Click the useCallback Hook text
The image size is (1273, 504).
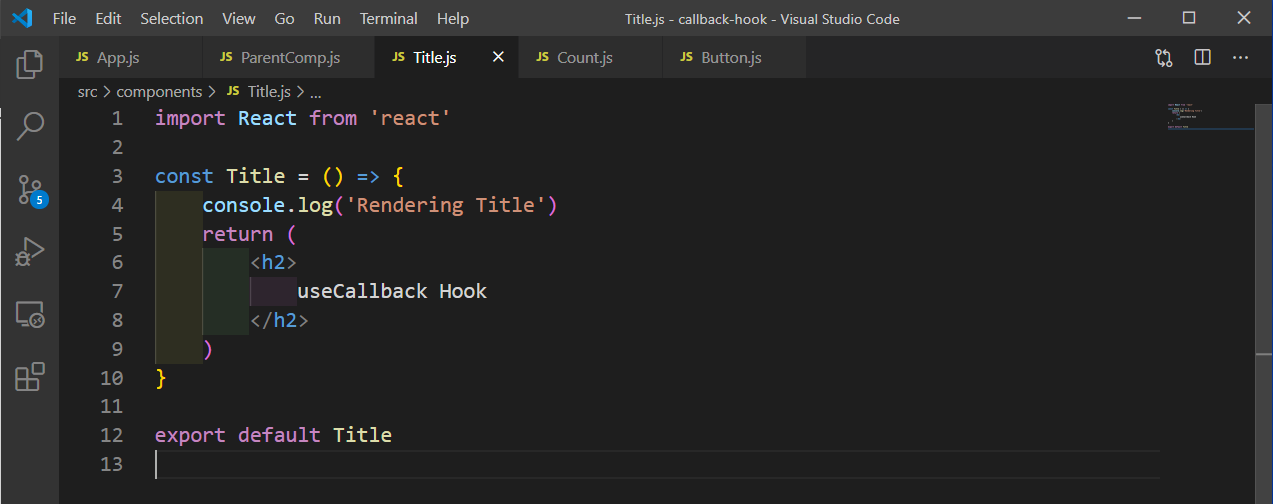(392, 292)
